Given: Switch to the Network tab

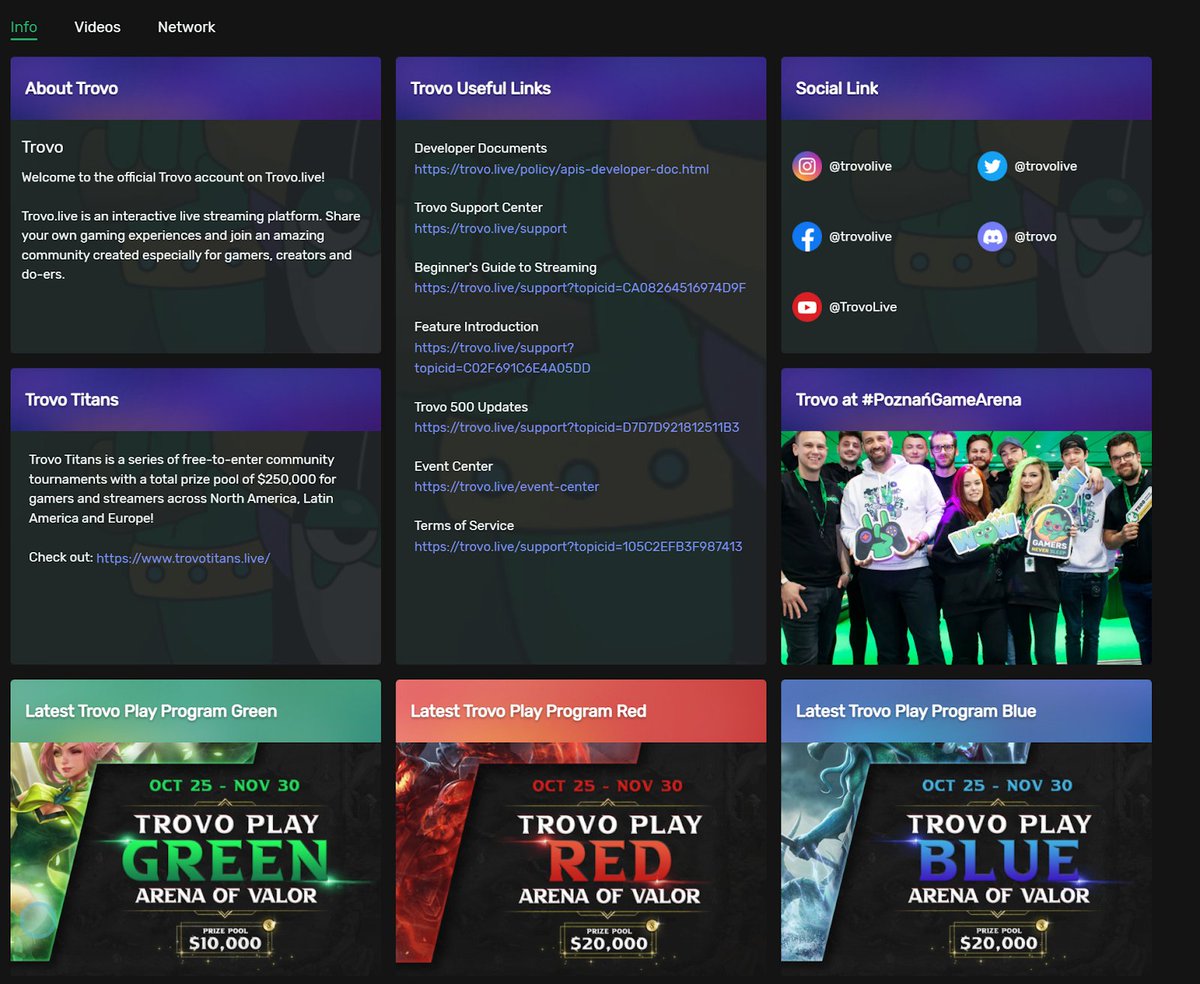Looking at the screenshot, I should click(186, 27).
